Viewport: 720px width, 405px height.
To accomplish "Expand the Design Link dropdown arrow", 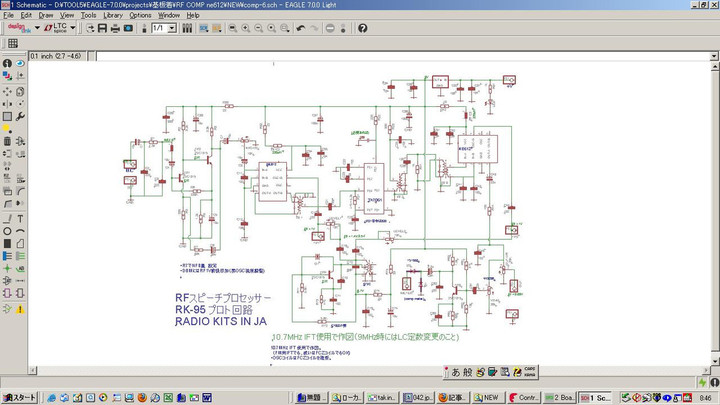I will (37, 28).
